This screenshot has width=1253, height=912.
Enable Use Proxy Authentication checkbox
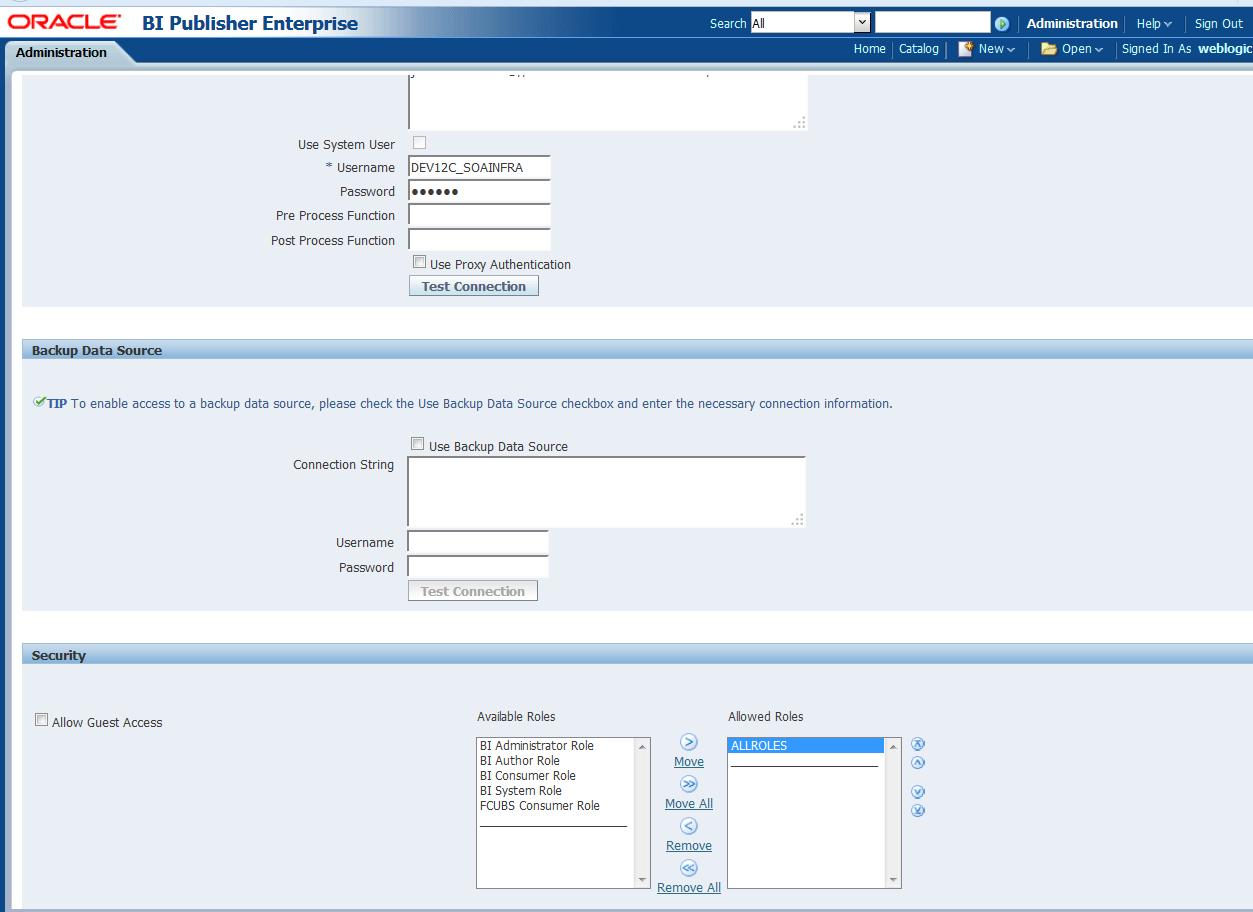[x=420, y=262]
